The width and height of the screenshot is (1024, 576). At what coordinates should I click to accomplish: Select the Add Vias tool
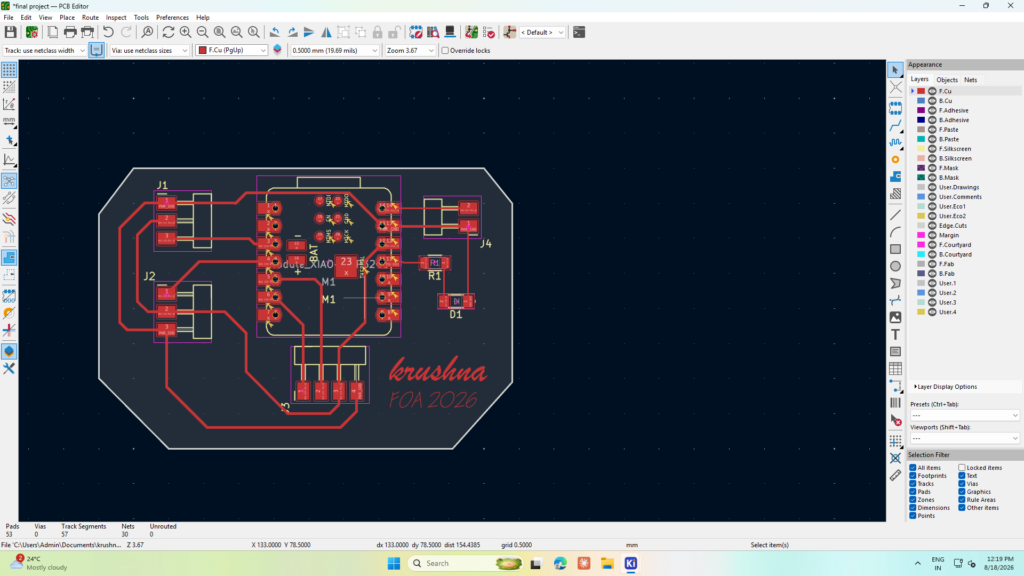tap(895, 159)
